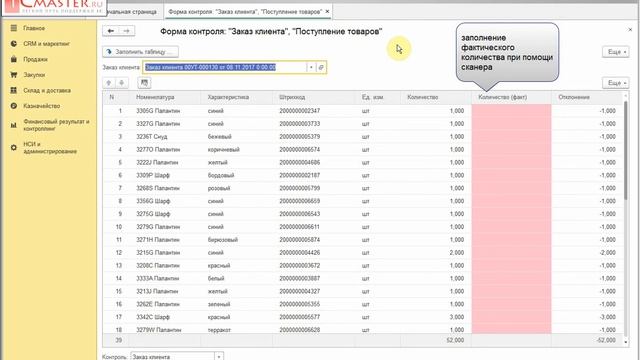The height and width of the screenshot is (360, 640).
Task: Click the бордовый characteristic cell
Action: [221, 175]
